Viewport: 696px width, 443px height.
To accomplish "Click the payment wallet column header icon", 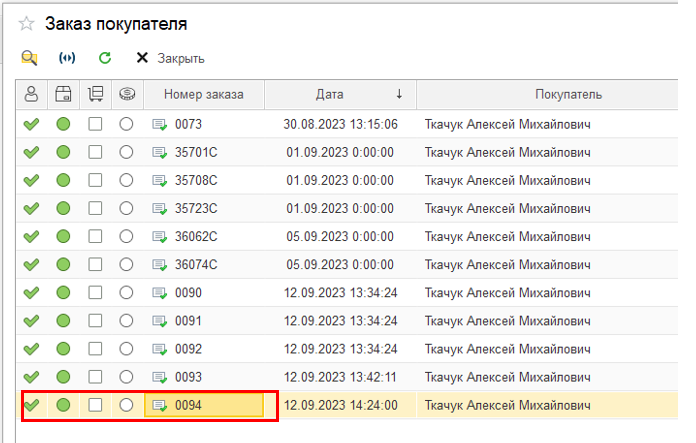I will click(63, 95).
